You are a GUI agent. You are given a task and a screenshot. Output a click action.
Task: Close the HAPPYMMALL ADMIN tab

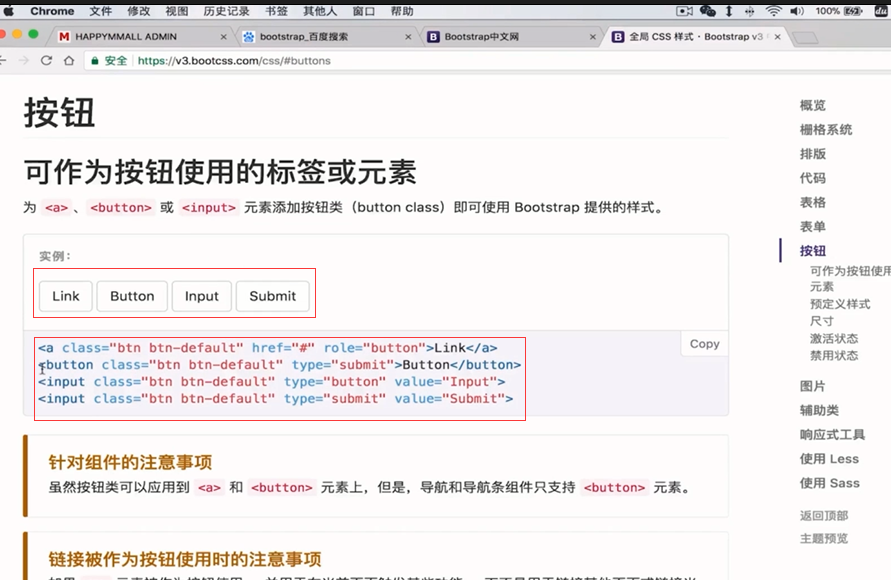(223, 37)
